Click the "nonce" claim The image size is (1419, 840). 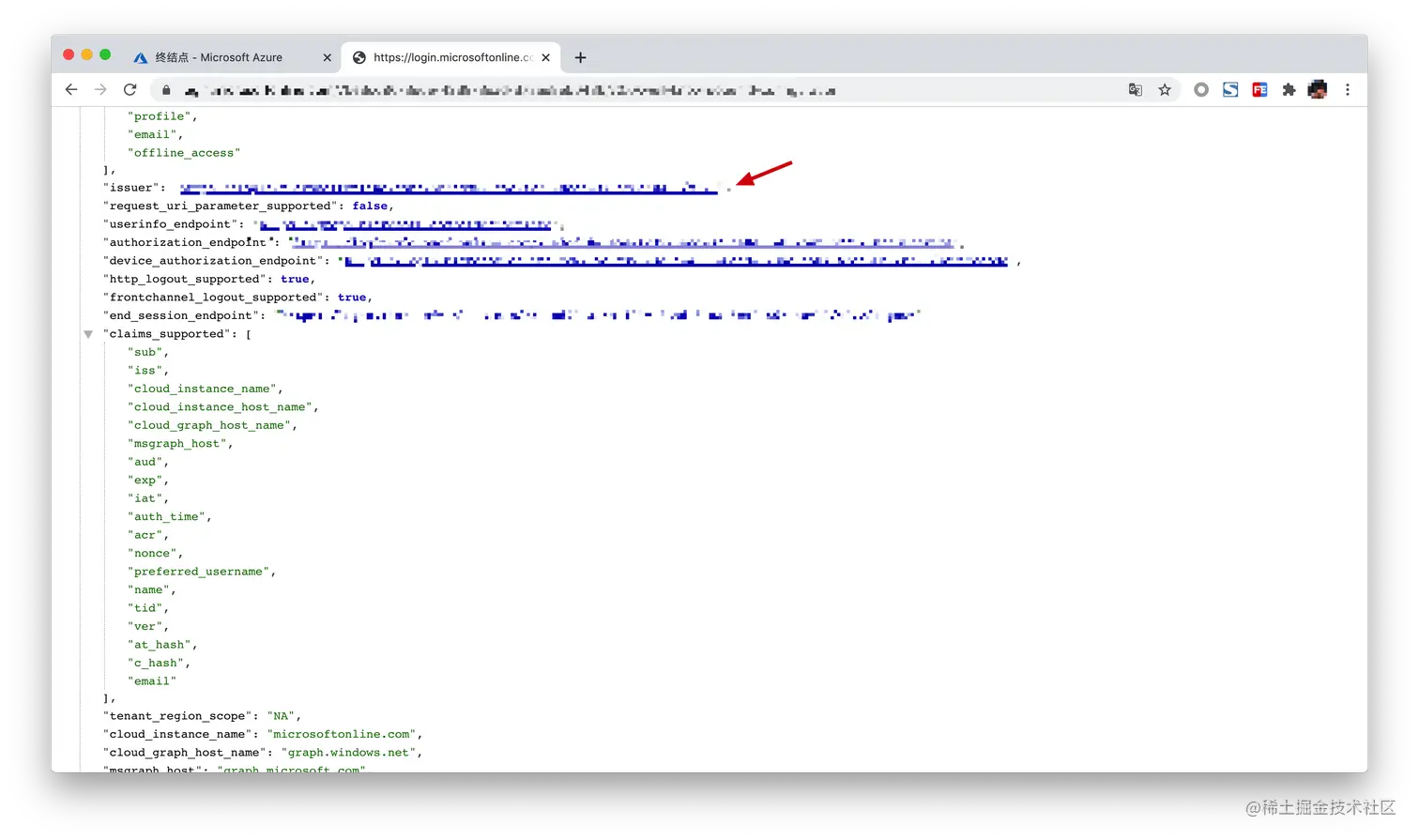click(152, 554)
